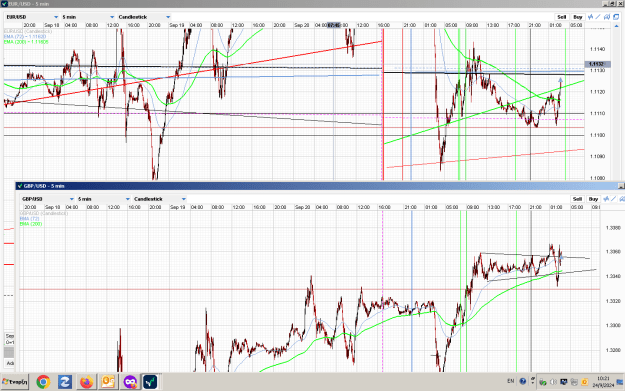Click display monitor tray icon
The image size is (625, 391).
(564, 382)
